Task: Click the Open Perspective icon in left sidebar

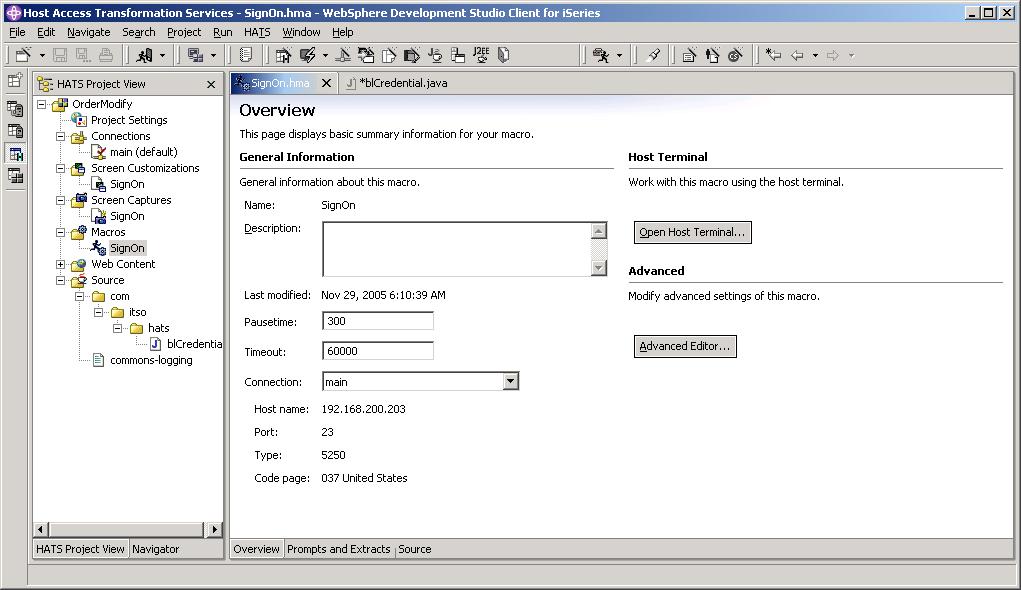Action: point(15,80)
